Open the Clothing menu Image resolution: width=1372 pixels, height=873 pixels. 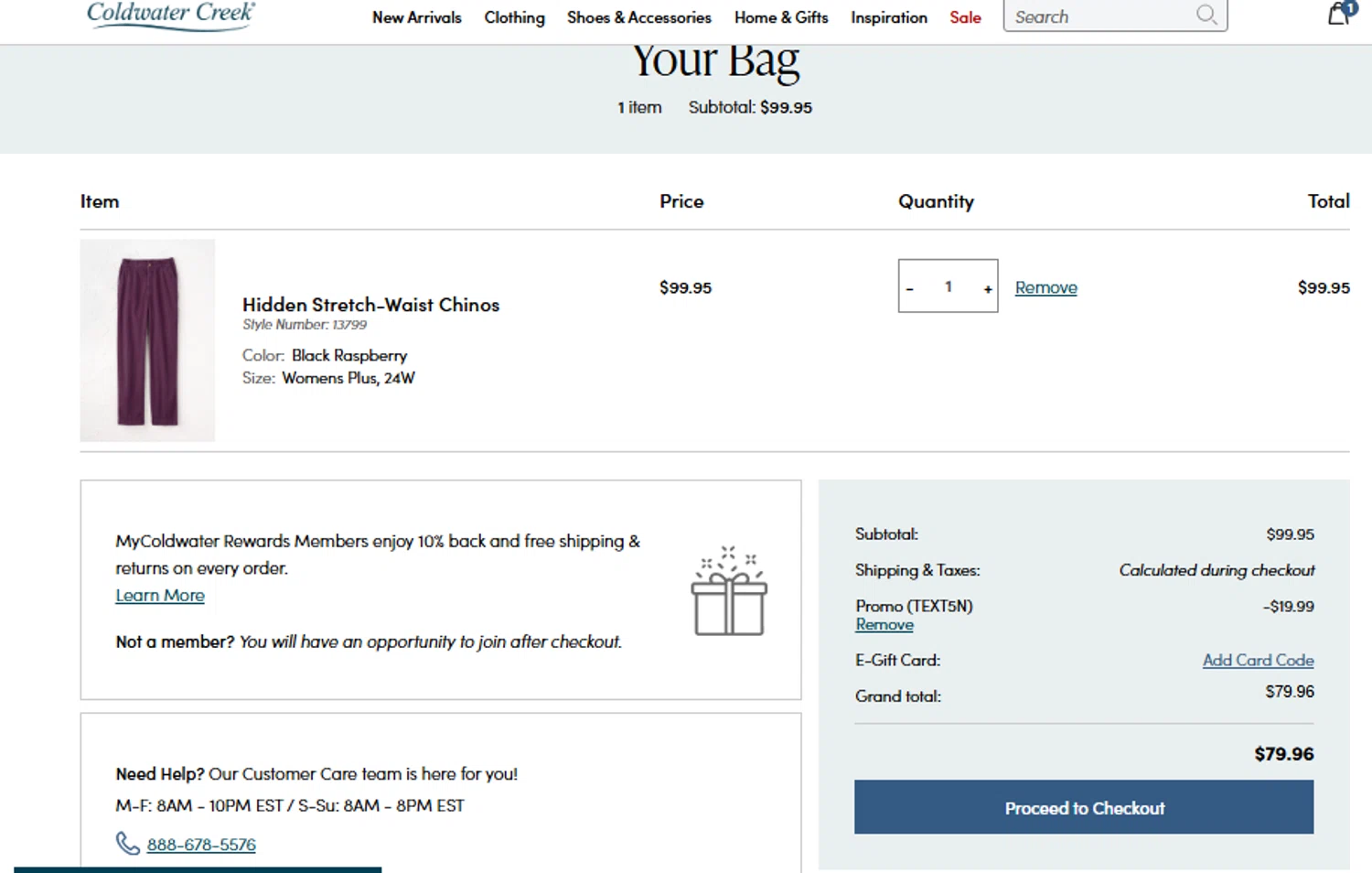[x=514, y=17]
